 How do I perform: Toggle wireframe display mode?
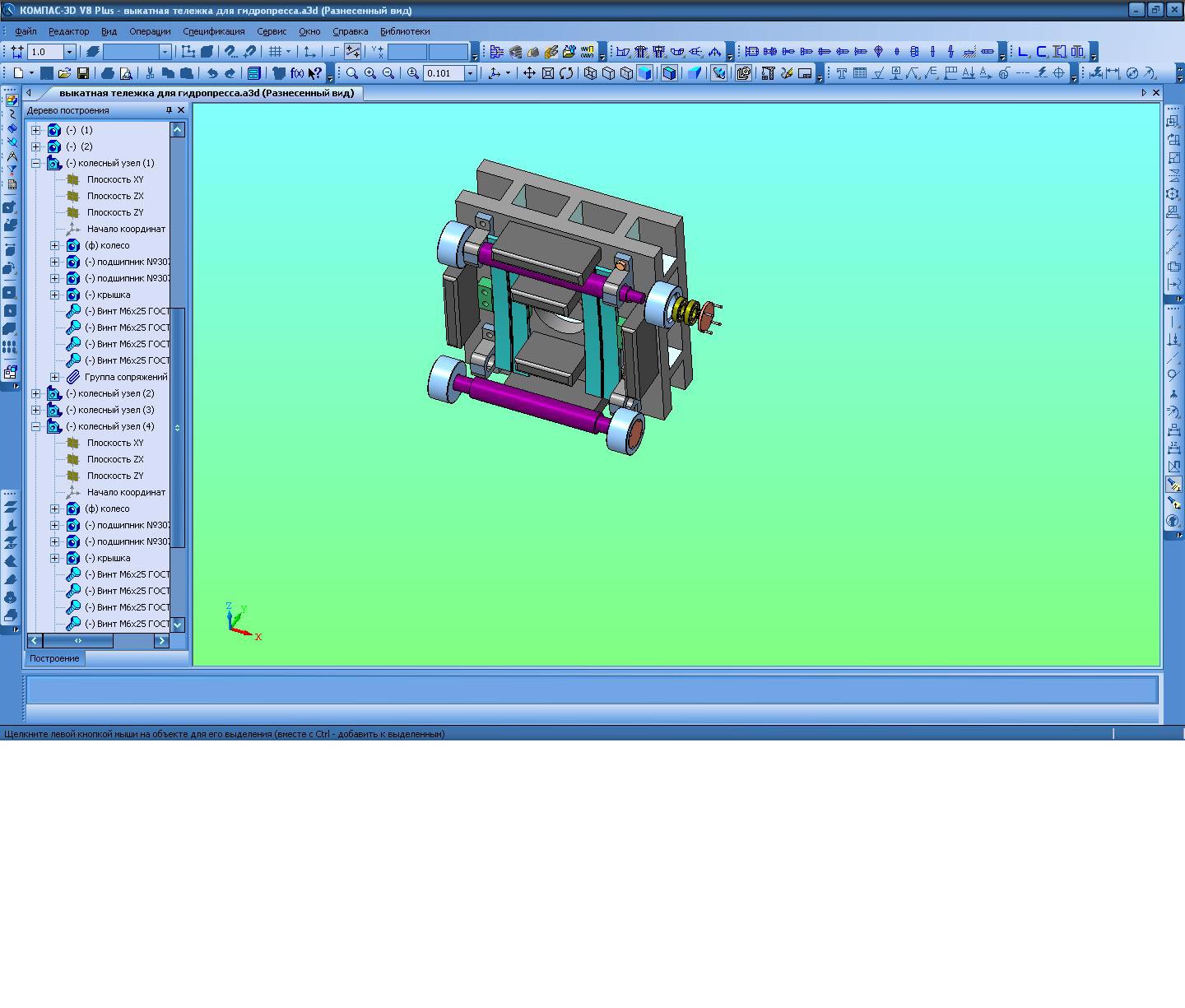(x=590, y=73)
